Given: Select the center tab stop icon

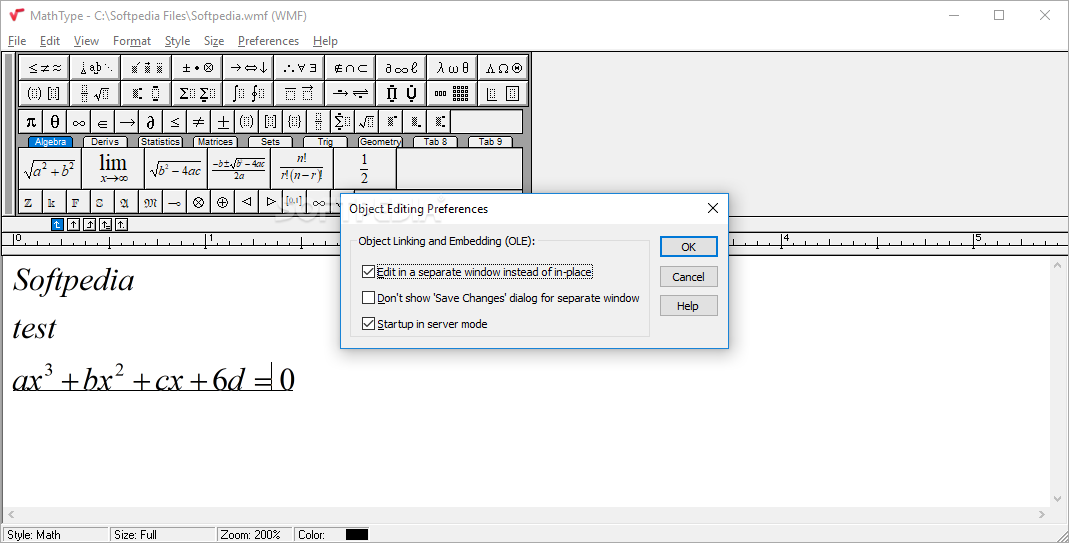Looking at the screenshot, I should coord(74,224).
